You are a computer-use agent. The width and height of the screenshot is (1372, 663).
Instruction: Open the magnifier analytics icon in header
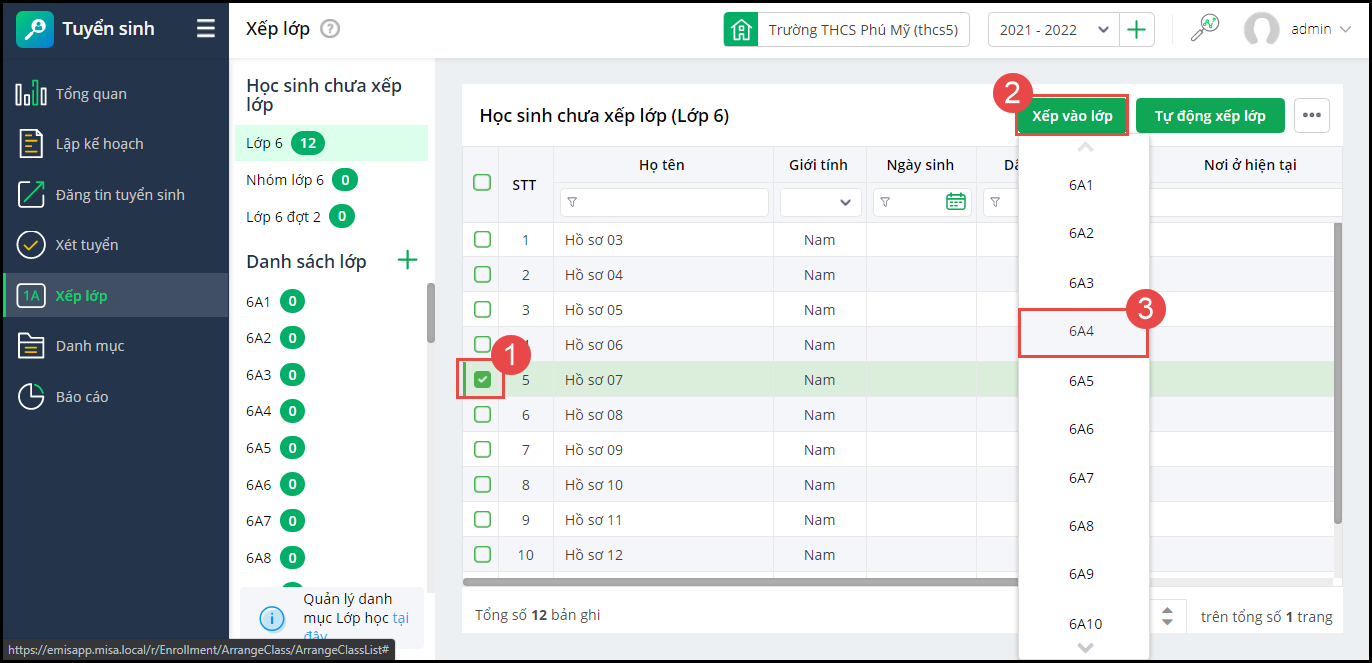click(x=1204, y=29)
